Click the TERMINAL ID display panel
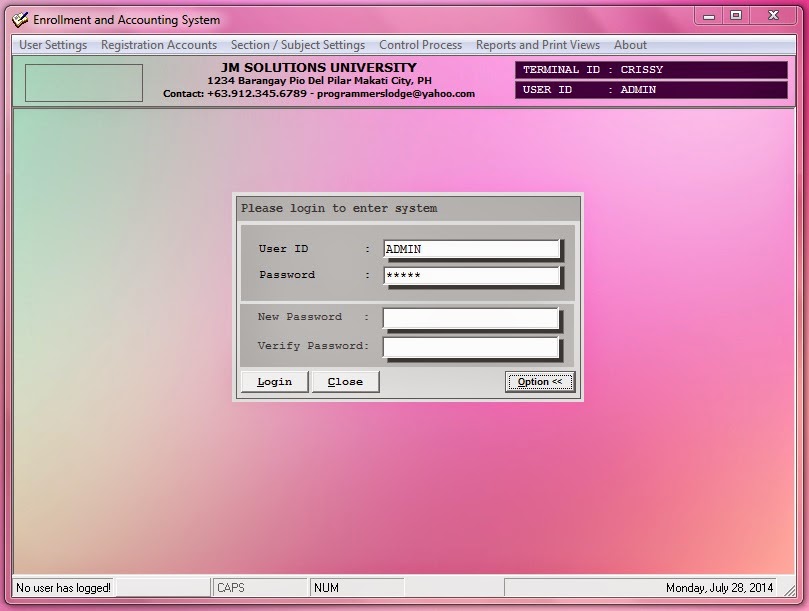 651,70
